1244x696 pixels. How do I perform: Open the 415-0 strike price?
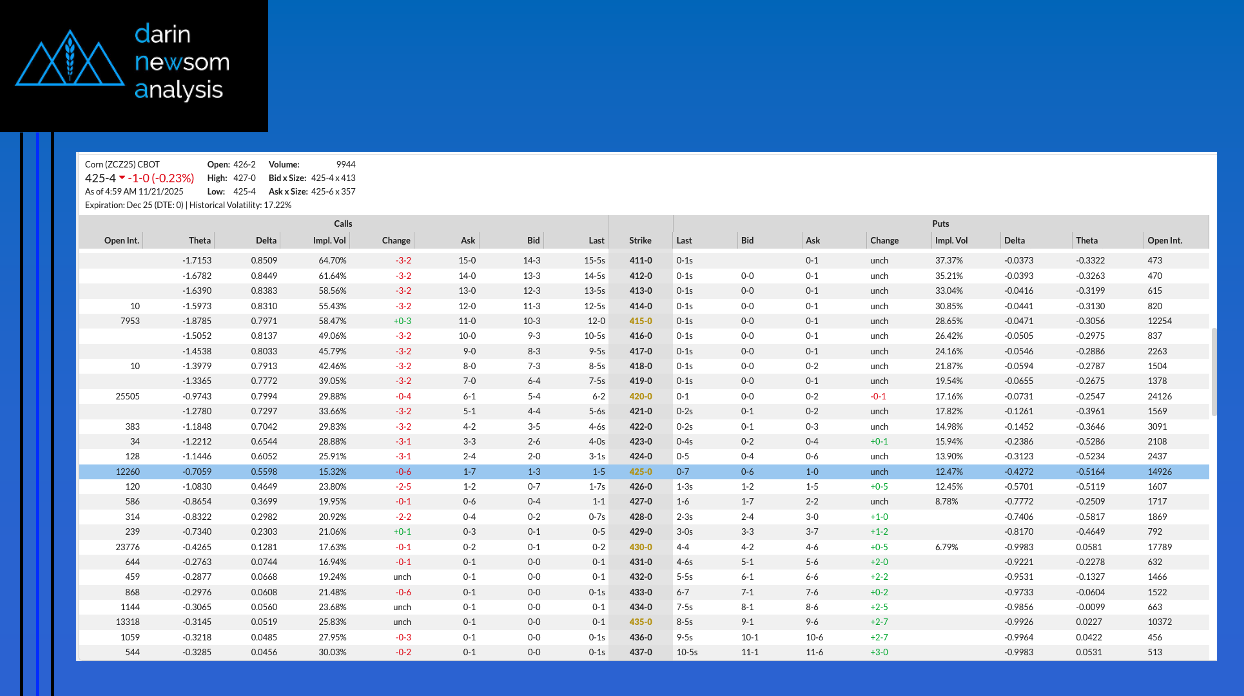[640, 321]
